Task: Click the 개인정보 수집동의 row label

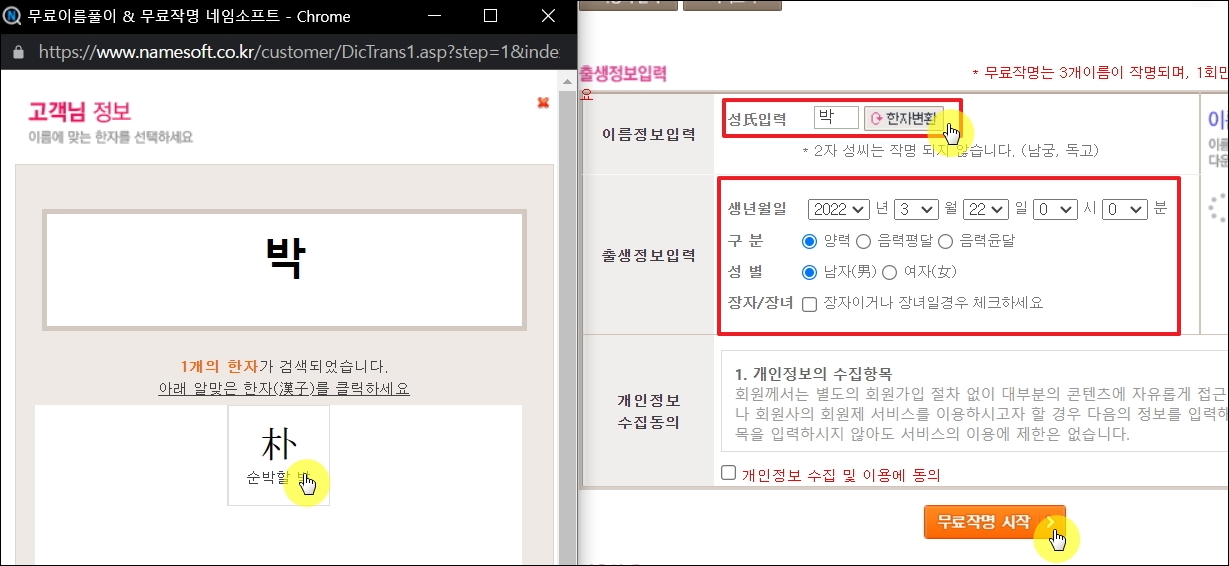Action: click(x=648, y=411)
